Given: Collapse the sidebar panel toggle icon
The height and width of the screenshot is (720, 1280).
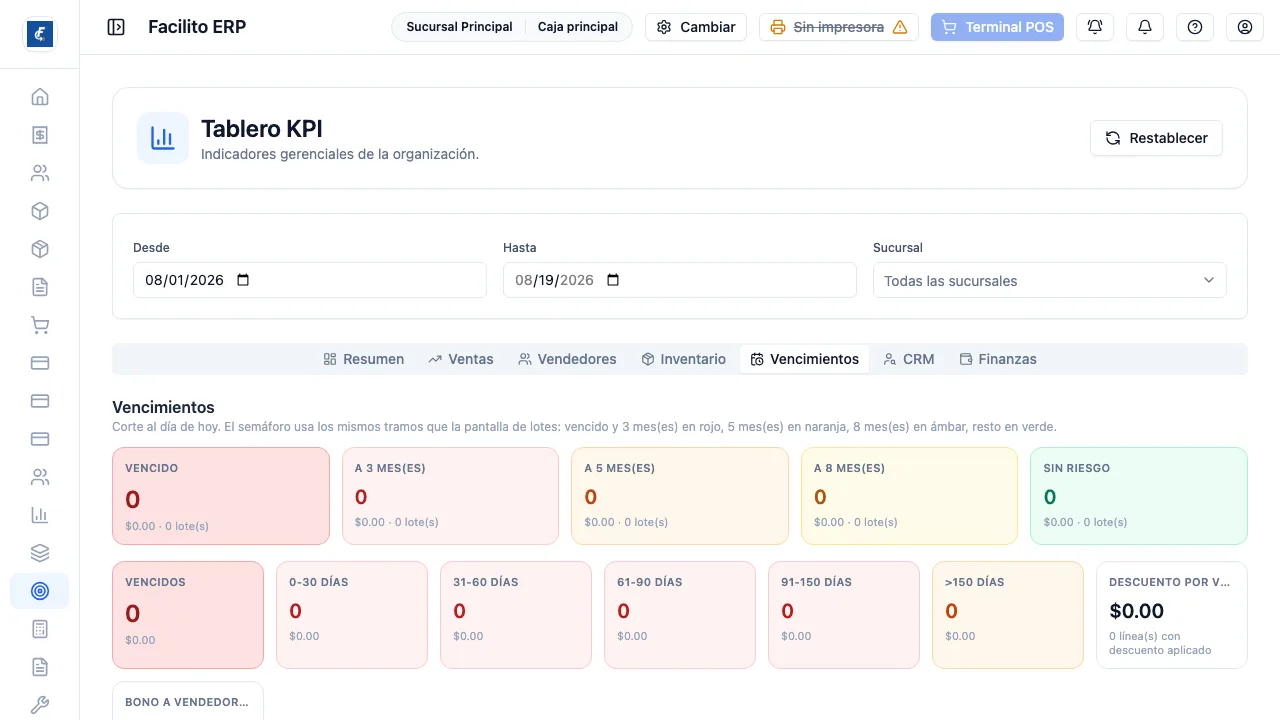Looking at the screenshot, I should [x=116, y=27].
